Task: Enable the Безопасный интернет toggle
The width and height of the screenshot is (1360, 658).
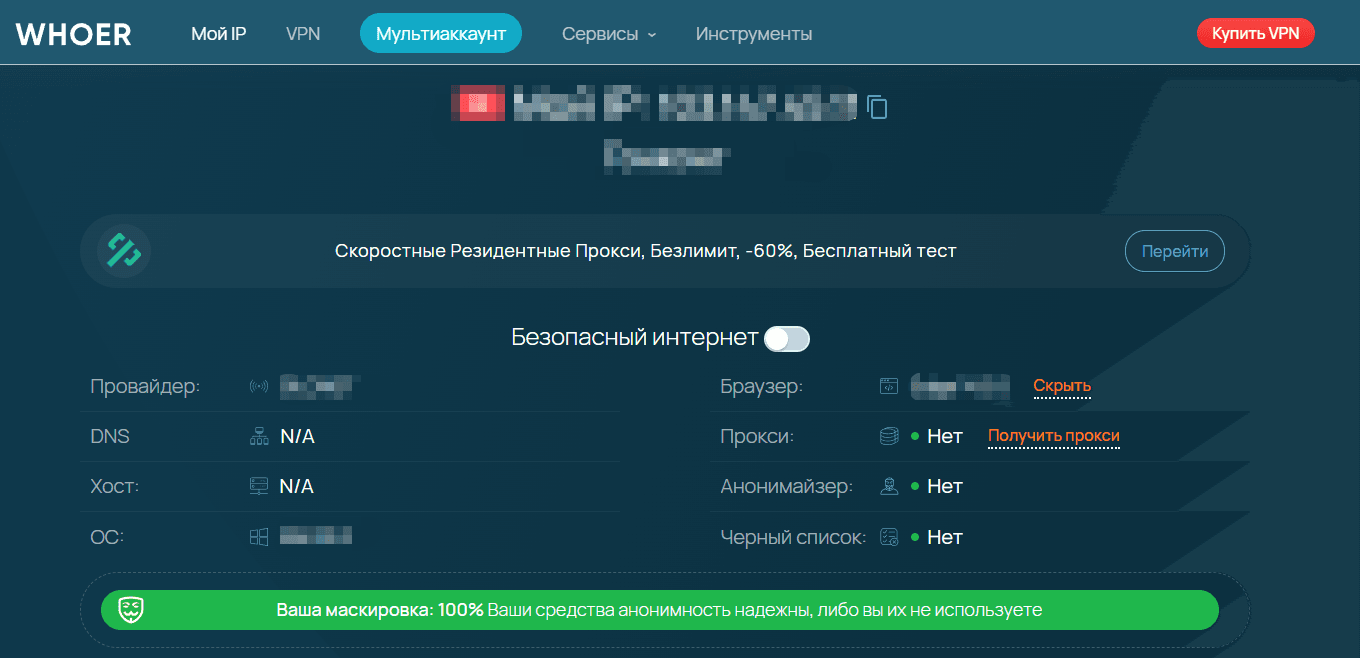Action: [x=786, y=339]
